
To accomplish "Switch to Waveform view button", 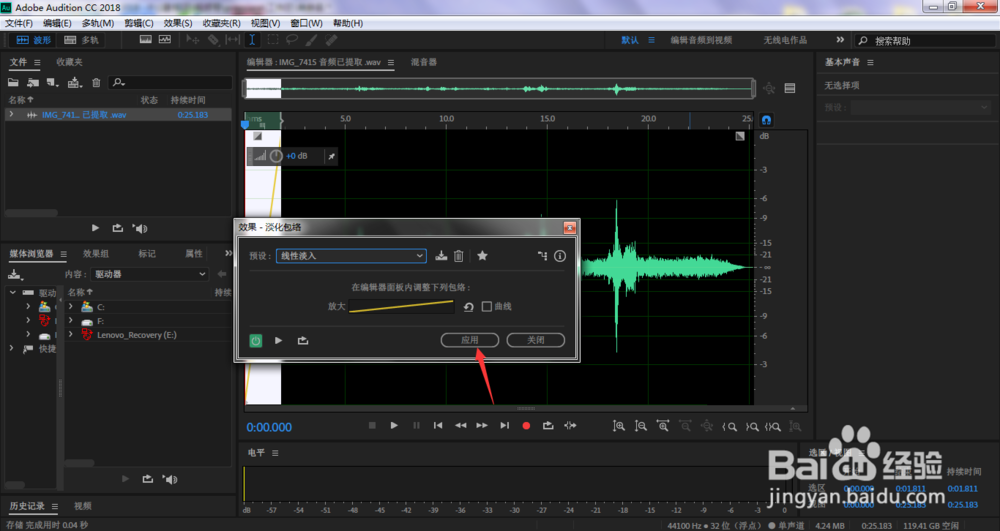I will coord(34,40).
